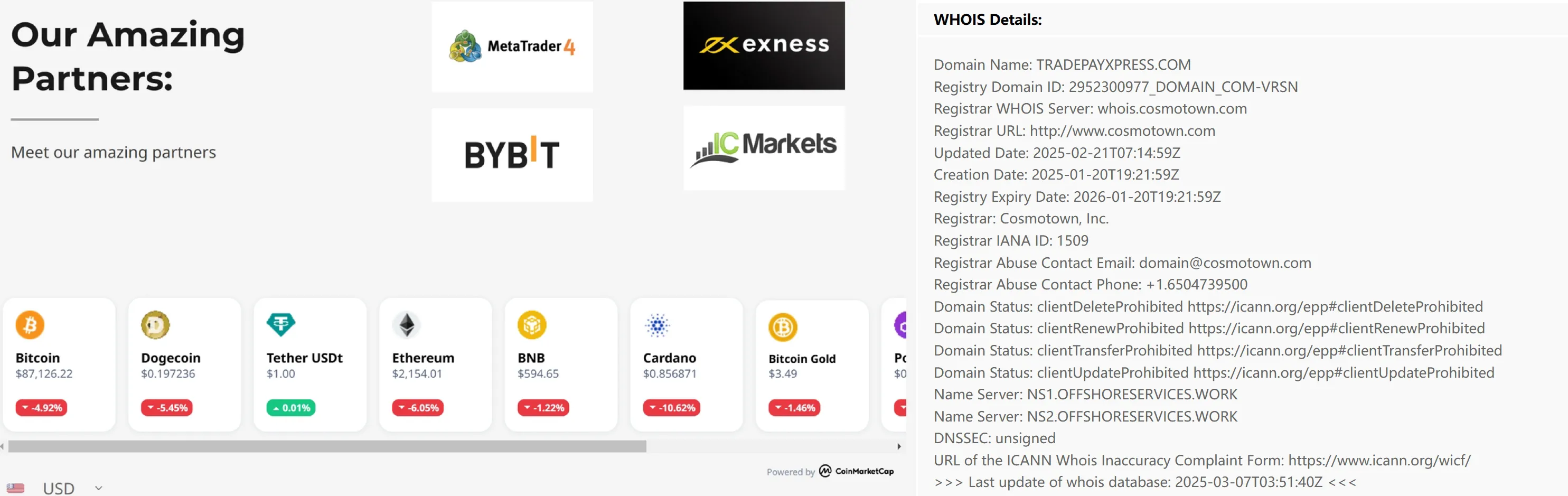Image resolution: width=1568 pixels, height=496 pixels.
Task: Click the Registrar URL cosmotown line
Action: pyautogui.click(x=1074, y=131)
